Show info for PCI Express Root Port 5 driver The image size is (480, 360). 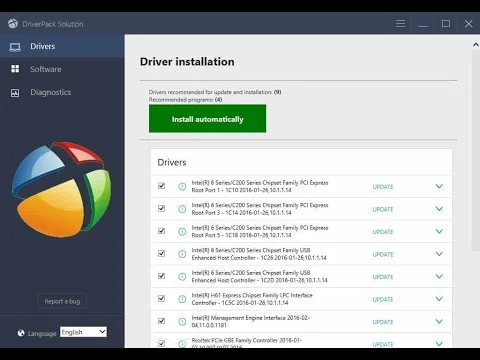pos(182,231)
